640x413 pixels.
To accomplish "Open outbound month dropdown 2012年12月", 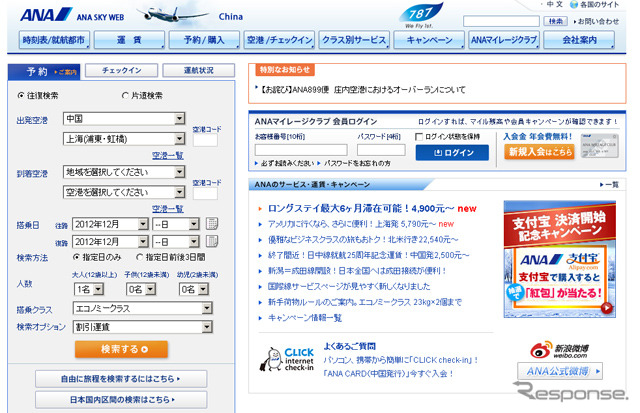I will click(110, 224).
